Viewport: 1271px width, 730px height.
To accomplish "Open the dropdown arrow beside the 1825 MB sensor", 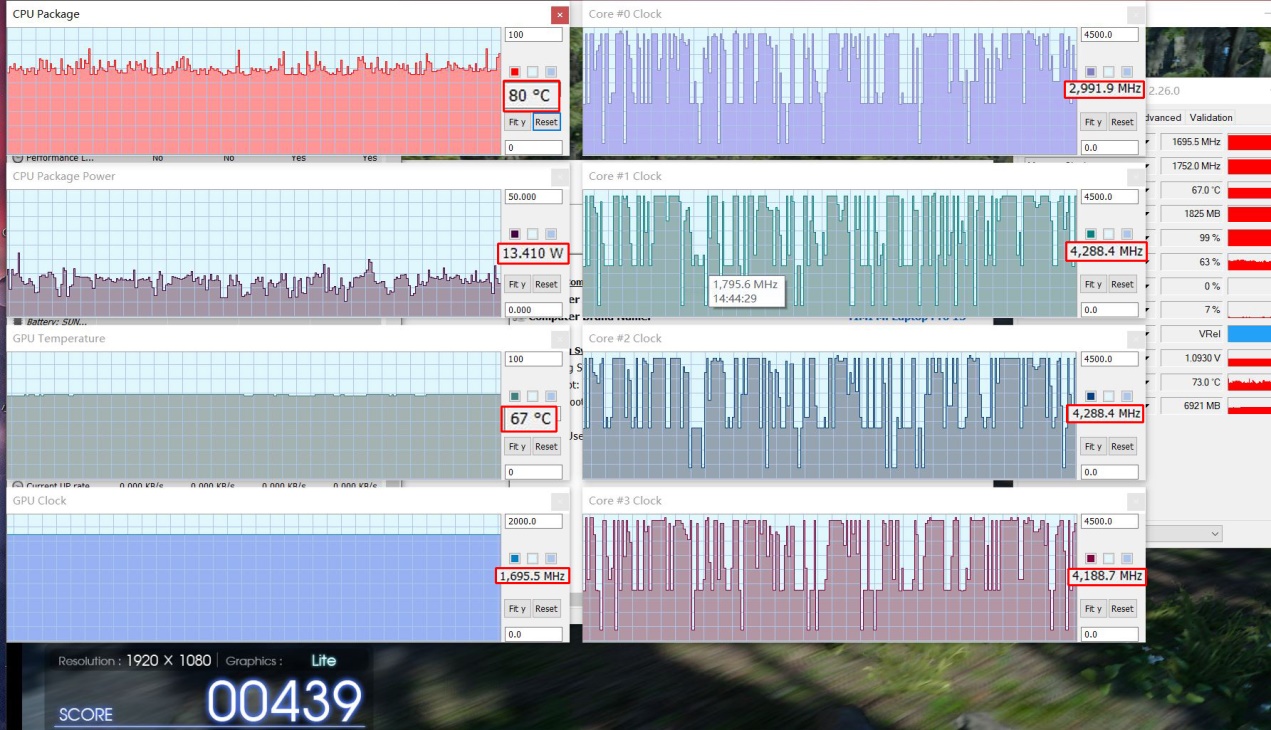I will [1148, 214].
